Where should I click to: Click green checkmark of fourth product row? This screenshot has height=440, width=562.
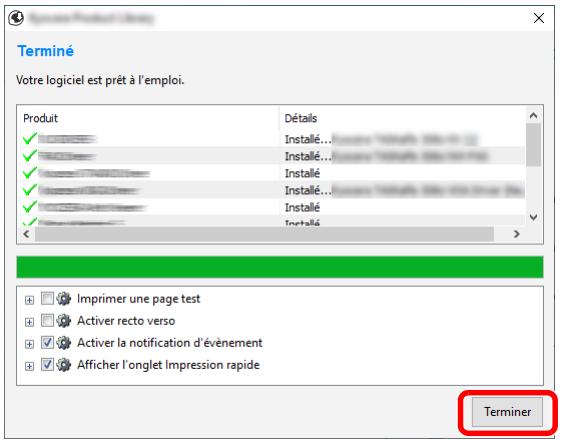point(30,190)
